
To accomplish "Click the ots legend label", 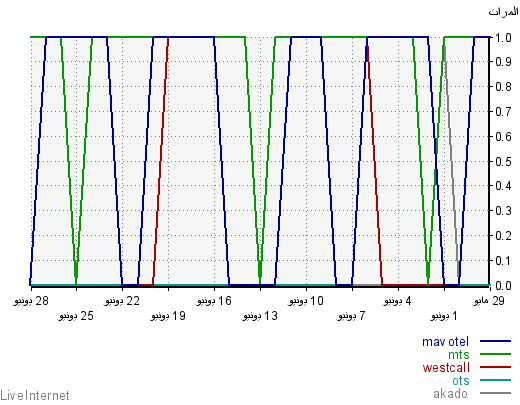I will pyautogui.click(x=461, y=381).
